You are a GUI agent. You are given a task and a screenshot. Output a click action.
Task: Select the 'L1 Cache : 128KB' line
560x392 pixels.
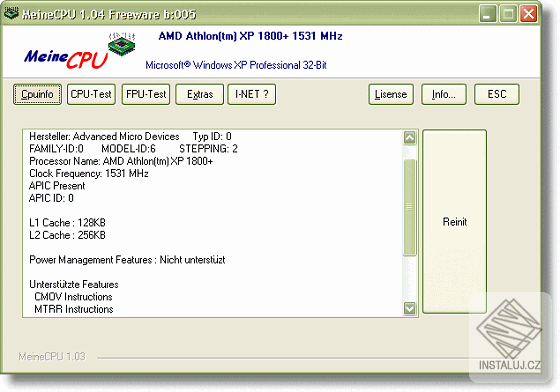click(67, 223)
